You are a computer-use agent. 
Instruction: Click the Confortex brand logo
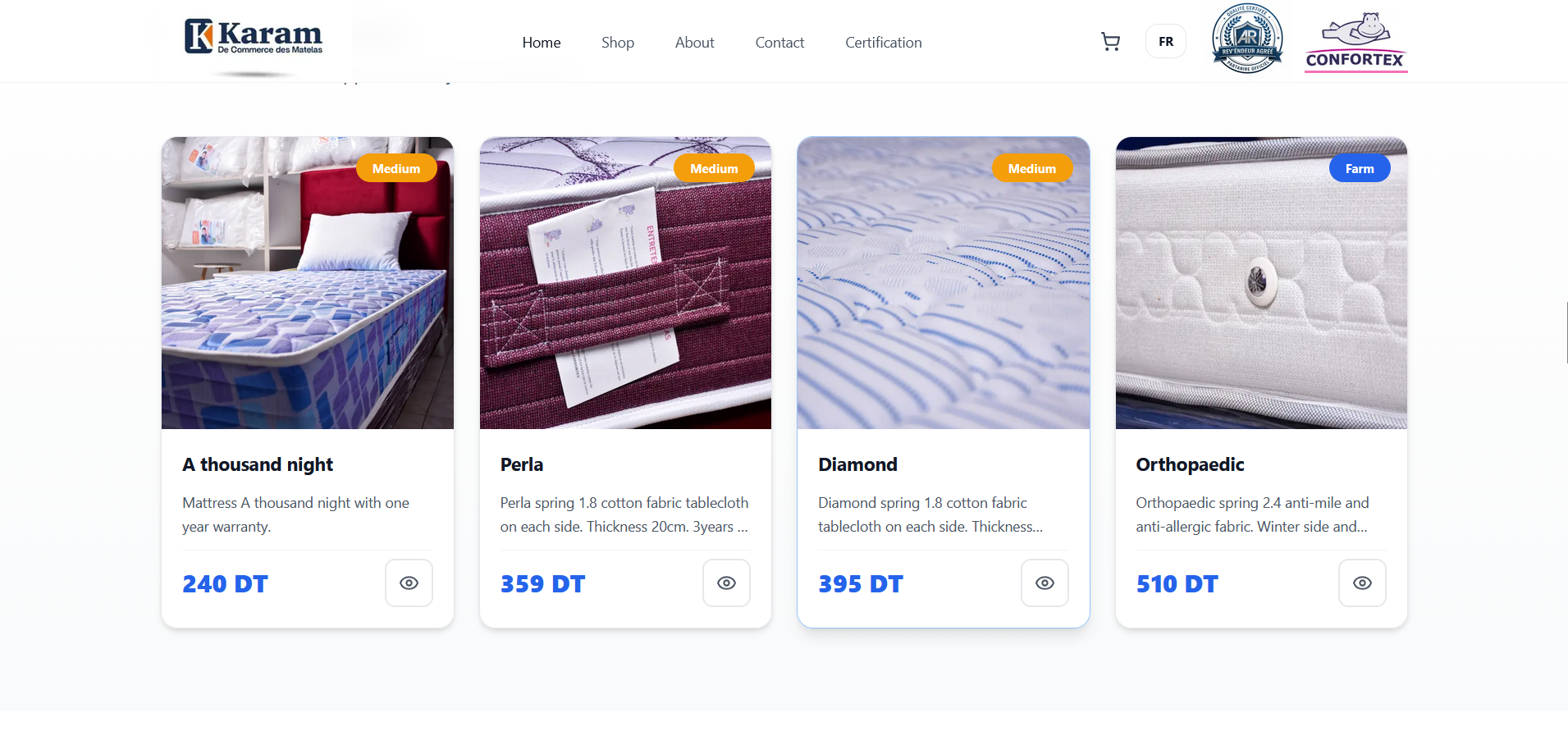[x=1355, y=42]
